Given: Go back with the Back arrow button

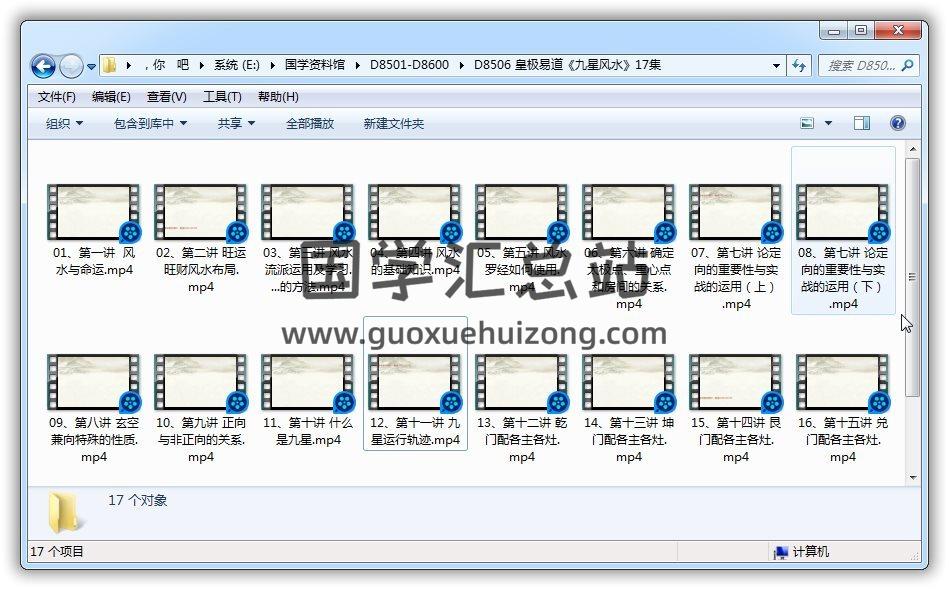Looking at the screenshot, I should click(43, 66).
